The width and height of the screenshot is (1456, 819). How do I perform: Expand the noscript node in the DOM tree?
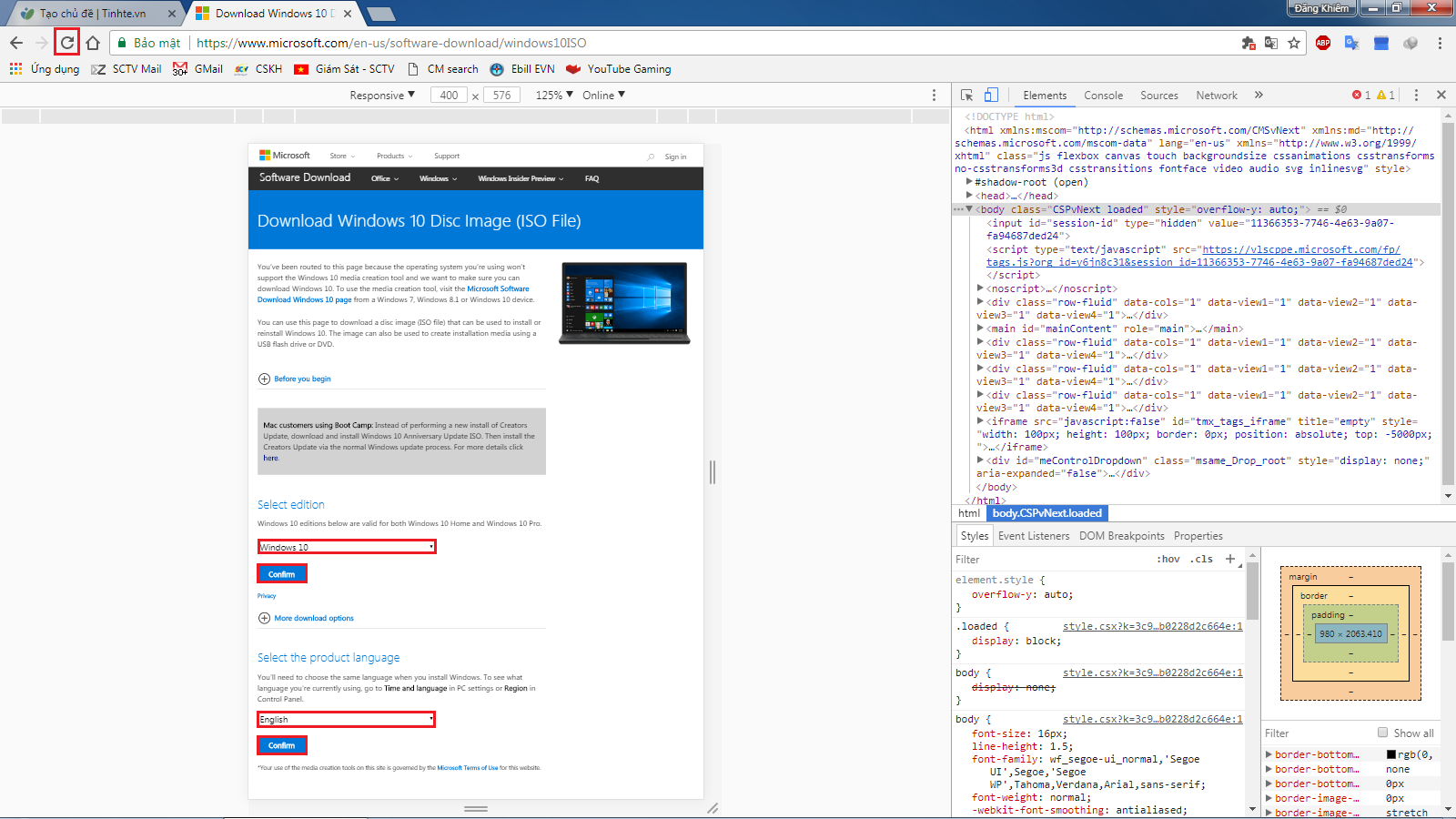tap(981, 288)
